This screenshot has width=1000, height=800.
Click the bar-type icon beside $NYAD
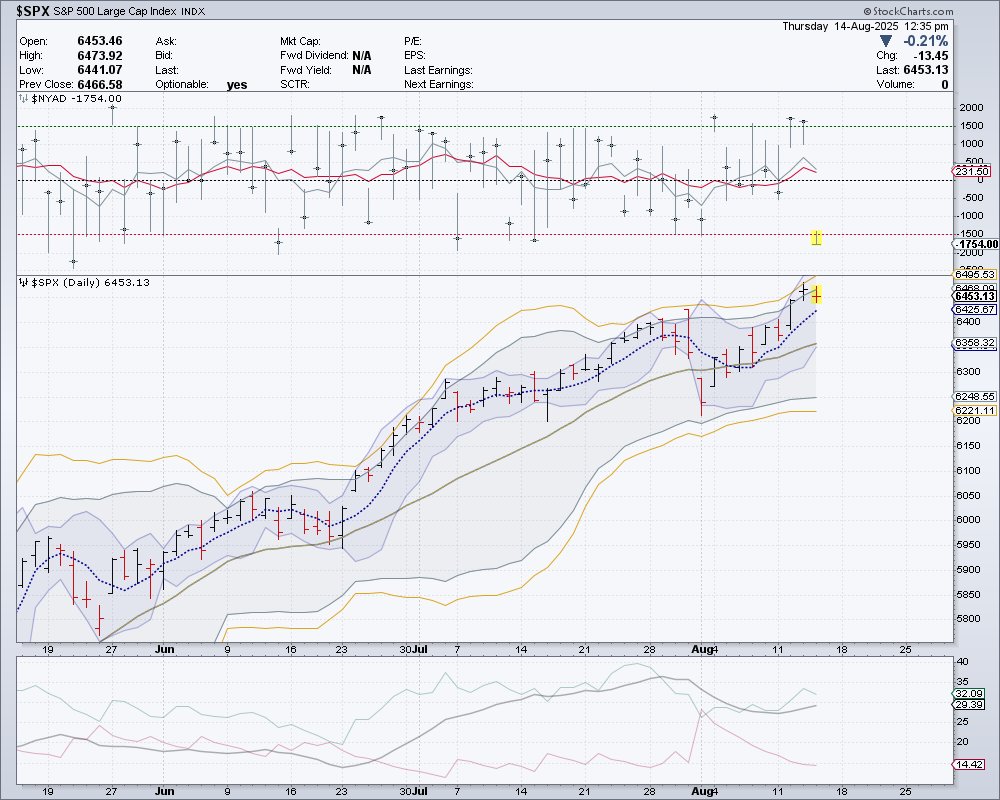tap(24, 98)
